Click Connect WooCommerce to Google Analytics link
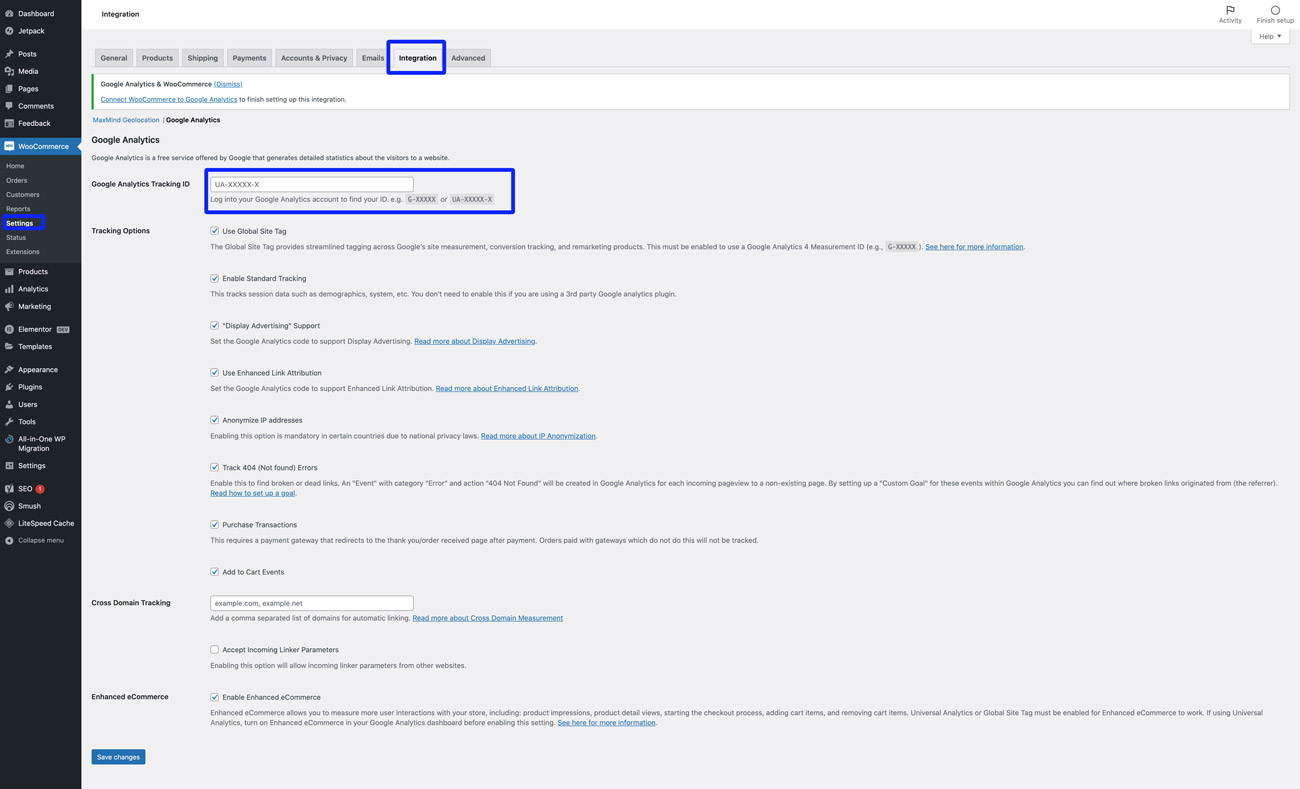Screen dimensions: 1300x789 click(169, 99)
